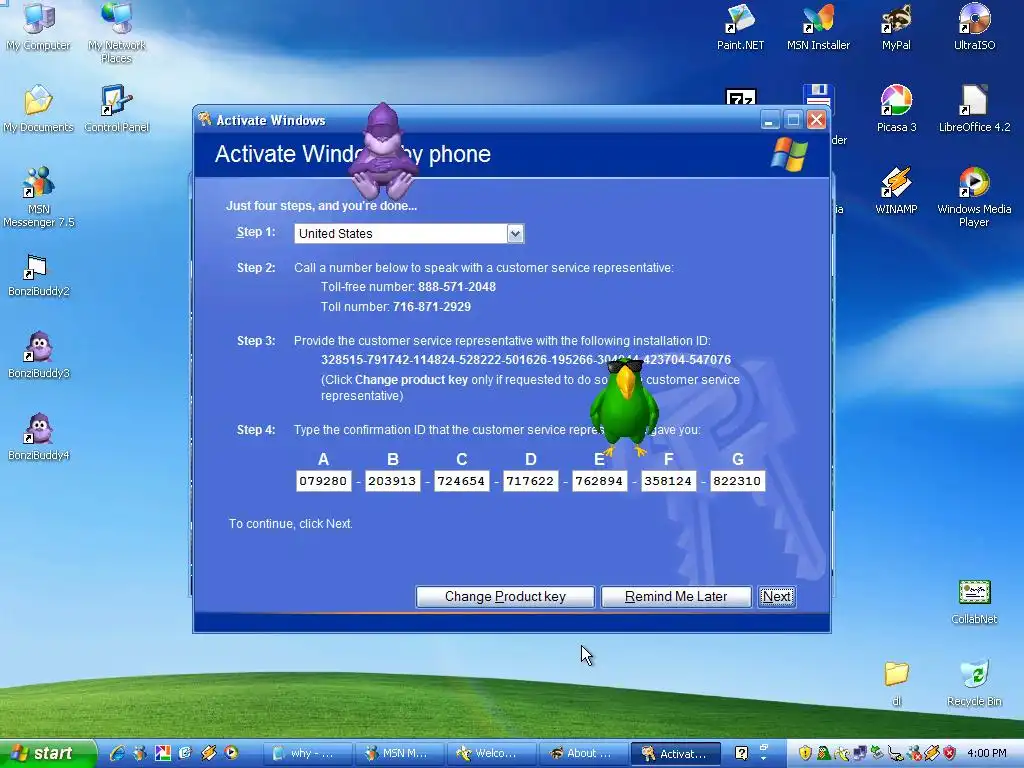This screenshot has height=768, width=1024.
Task: Select the MSN Installer desktop icon
Action: pyautogui.click(x=818, y=27)
